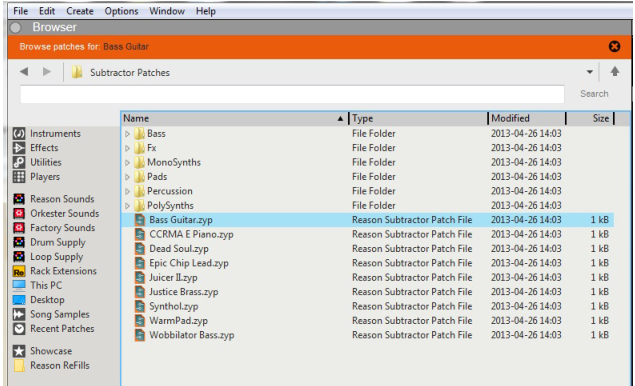Select the Recent Patches clock icon
635x386 pixels.
[19, 328]
